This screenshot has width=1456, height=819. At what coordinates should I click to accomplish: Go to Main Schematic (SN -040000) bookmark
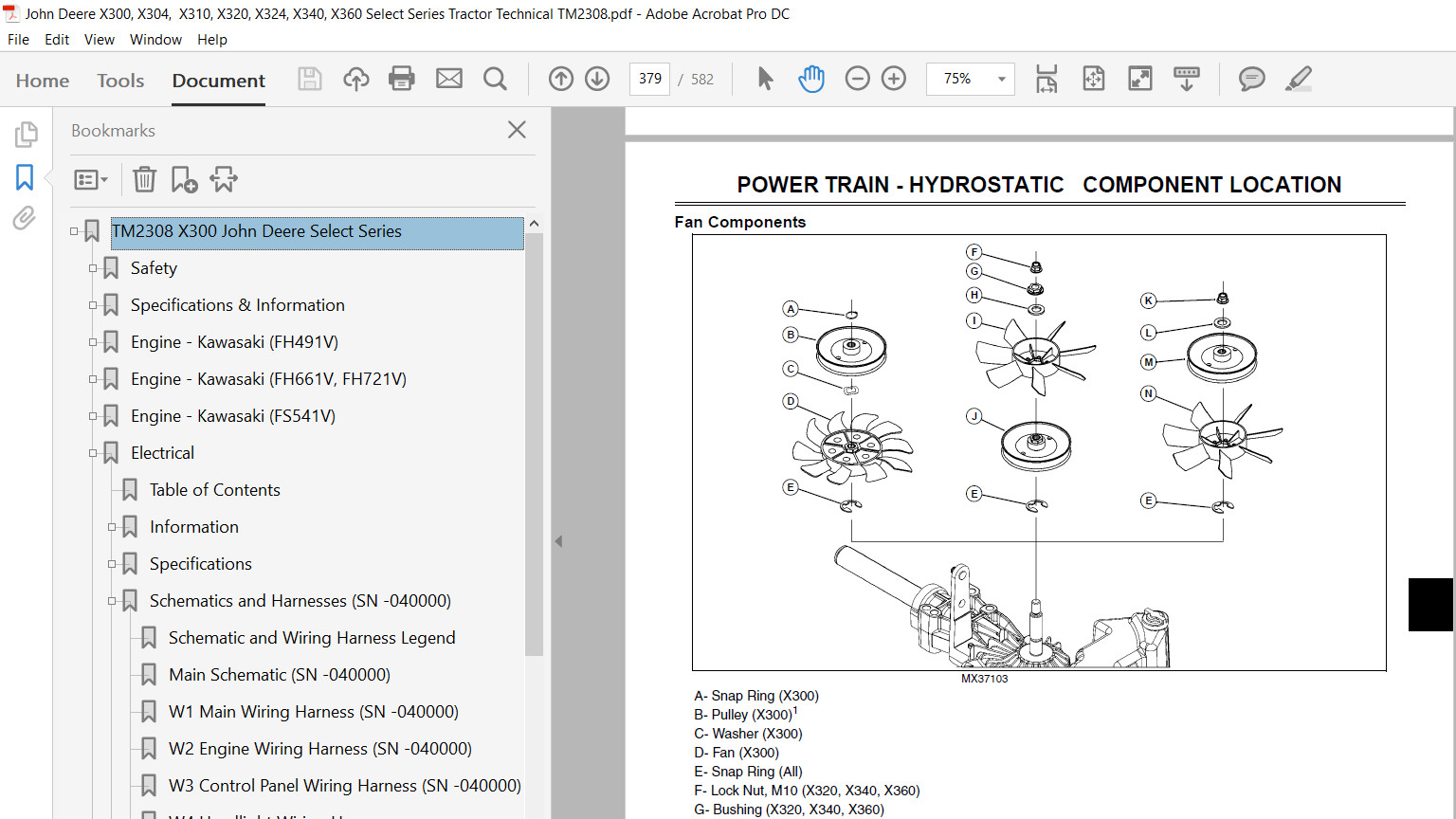pos(280,675)
